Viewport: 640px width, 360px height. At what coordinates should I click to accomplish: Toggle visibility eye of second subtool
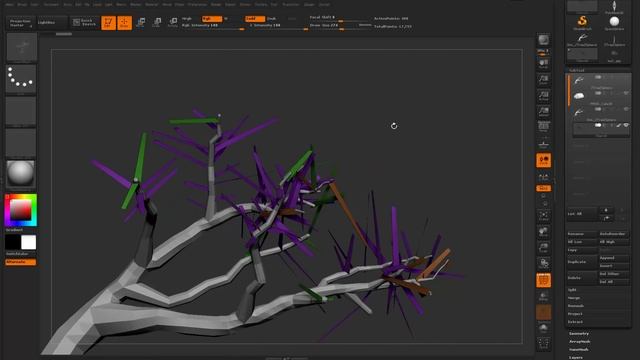(626, 93)
